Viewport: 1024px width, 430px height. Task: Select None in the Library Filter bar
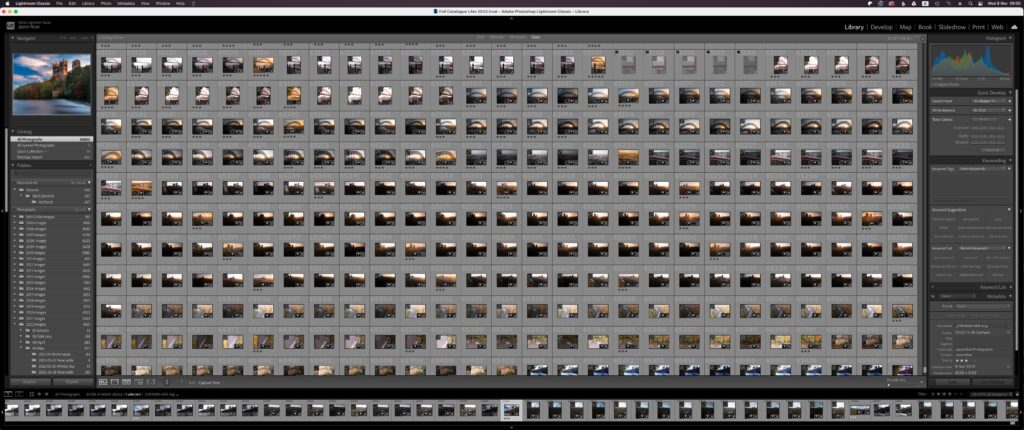[x=536, y=38]
